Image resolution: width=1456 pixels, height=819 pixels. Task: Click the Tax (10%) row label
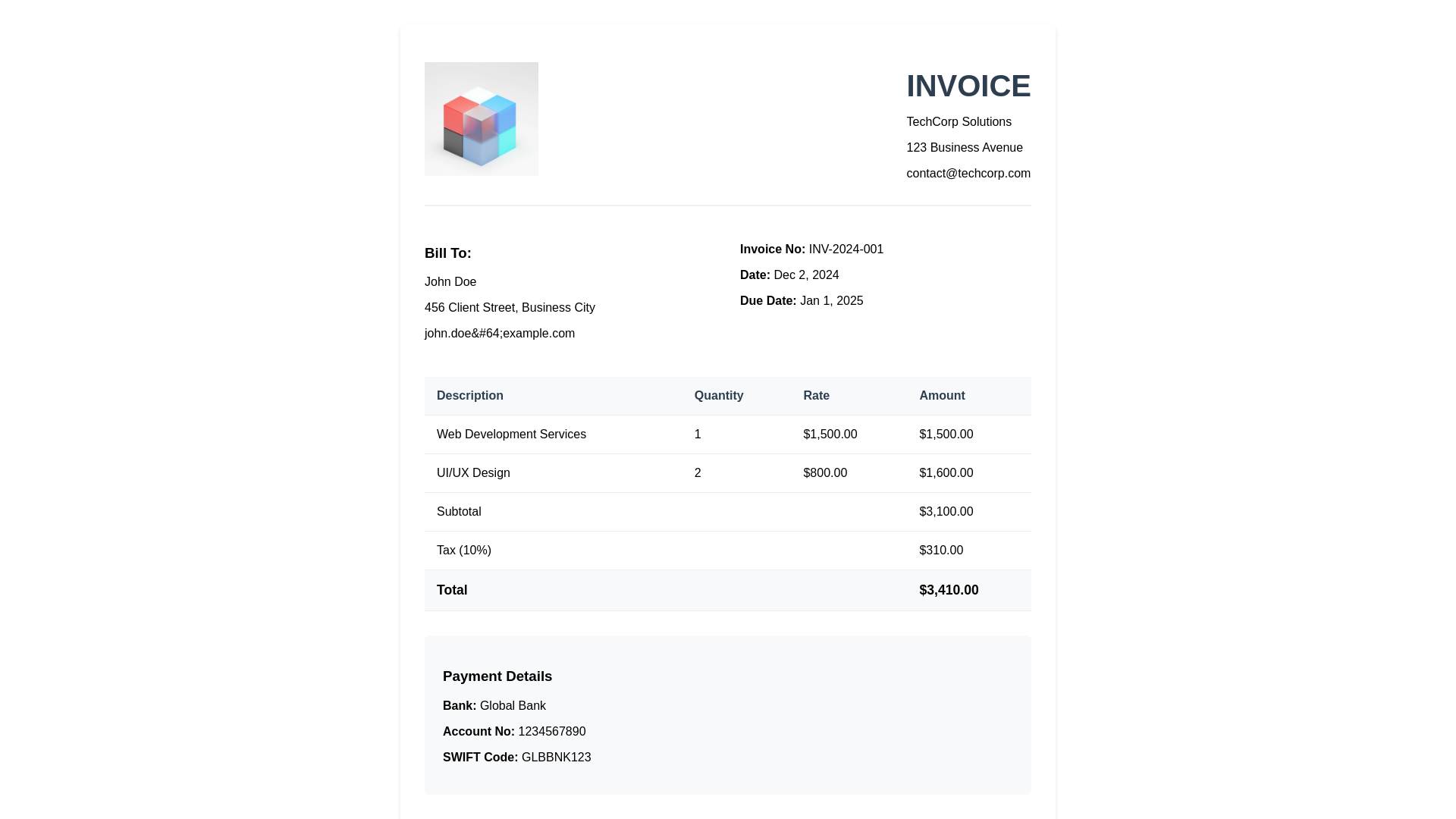pos(463,551)
